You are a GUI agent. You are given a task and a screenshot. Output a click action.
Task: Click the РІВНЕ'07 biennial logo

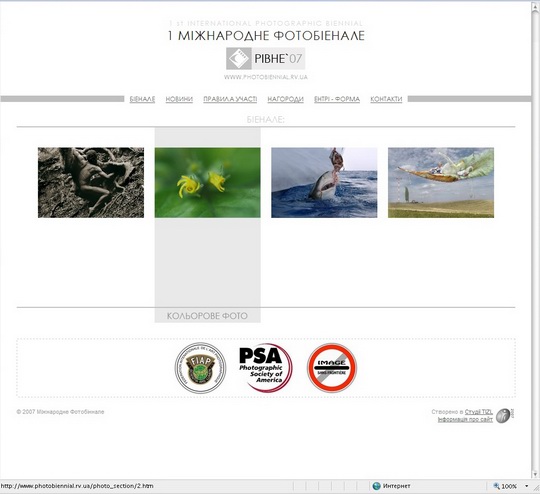click(x=266, y=59)
